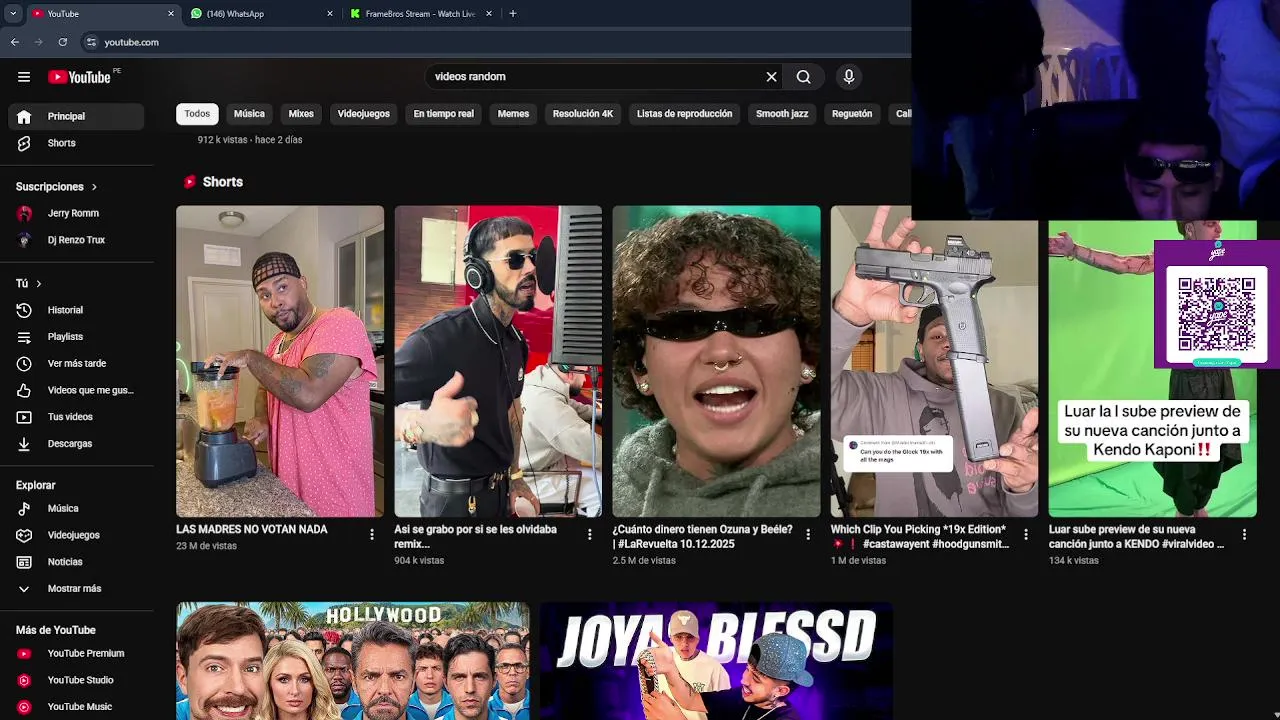Select the Videojuegos filter chip

click(x=364, y=114)
